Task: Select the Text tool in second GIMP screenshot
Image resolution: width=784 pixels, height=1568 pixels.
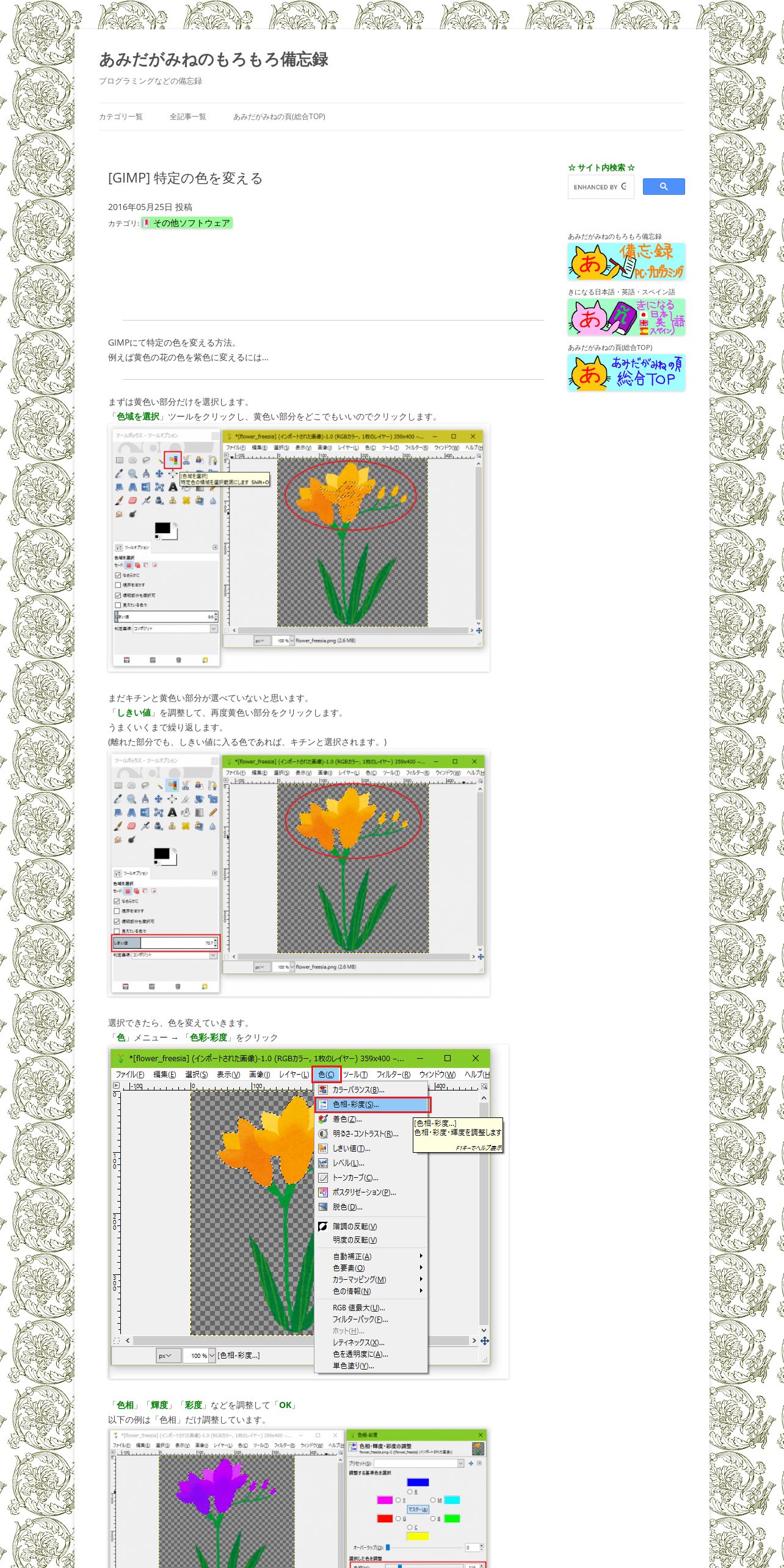Action: (172, 813)
